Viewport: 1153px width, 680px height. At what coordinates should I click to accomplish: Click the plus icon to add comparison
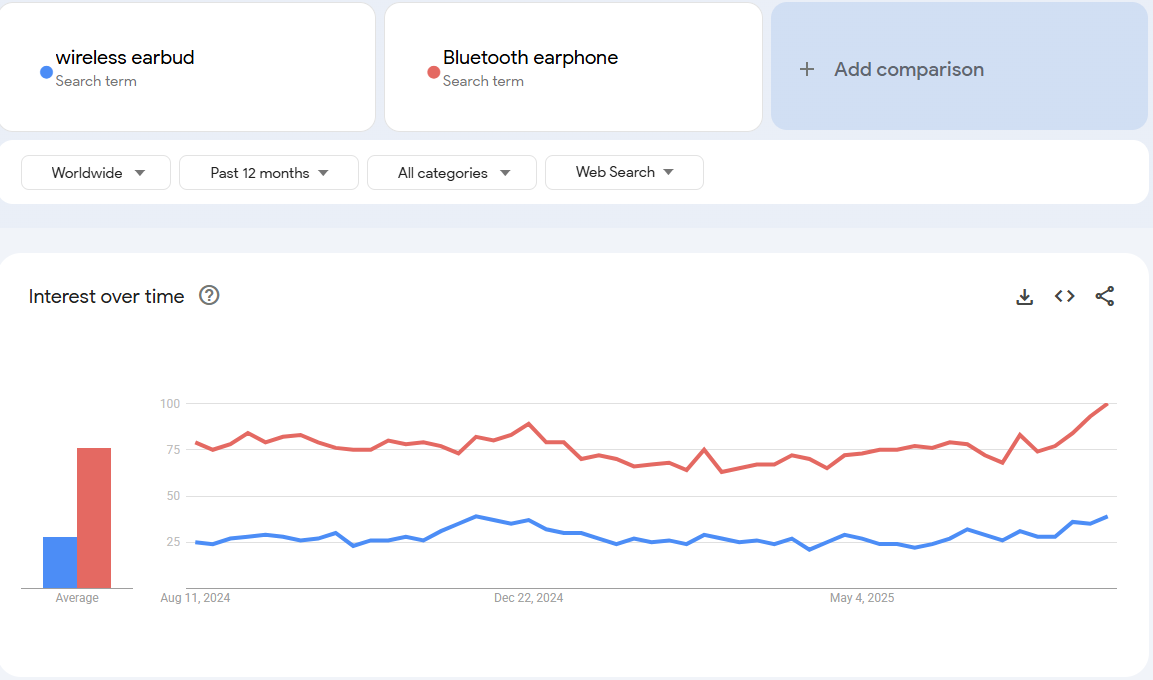pyautogui.click(x=806, y=69)
